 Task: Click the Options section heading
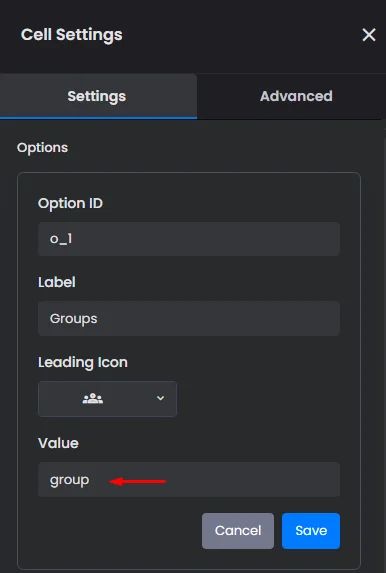click(x=42, y=148)
